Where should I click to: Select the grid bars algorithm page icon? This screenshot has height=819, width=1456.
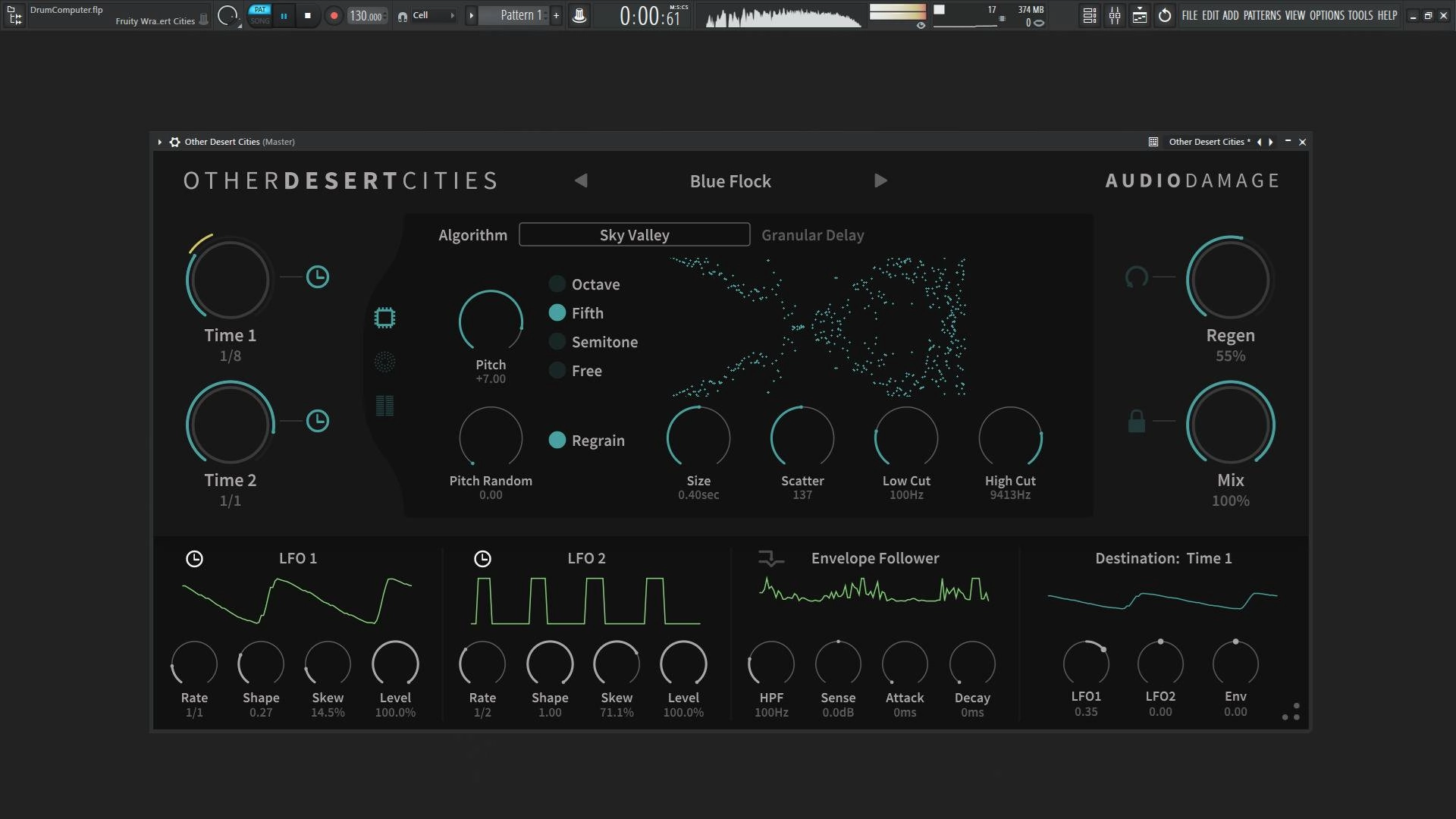pos(384,406)
